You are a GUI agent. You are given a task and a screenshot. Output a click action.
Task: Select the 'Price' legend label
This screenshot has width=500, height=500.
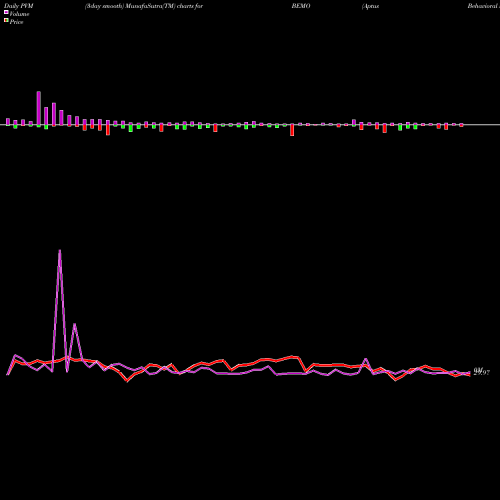pyautogui.click(x=16, y=22)
